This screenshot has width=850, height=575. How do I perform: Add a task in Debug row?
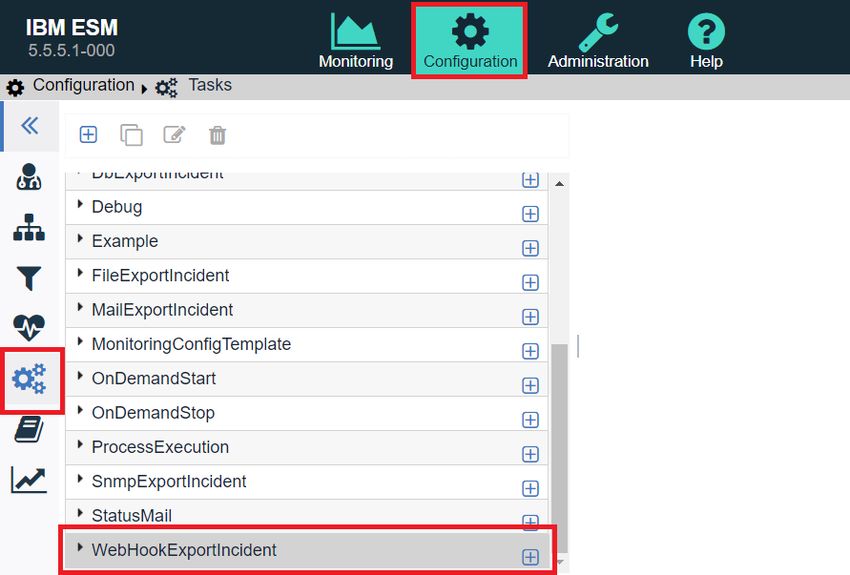530,214
